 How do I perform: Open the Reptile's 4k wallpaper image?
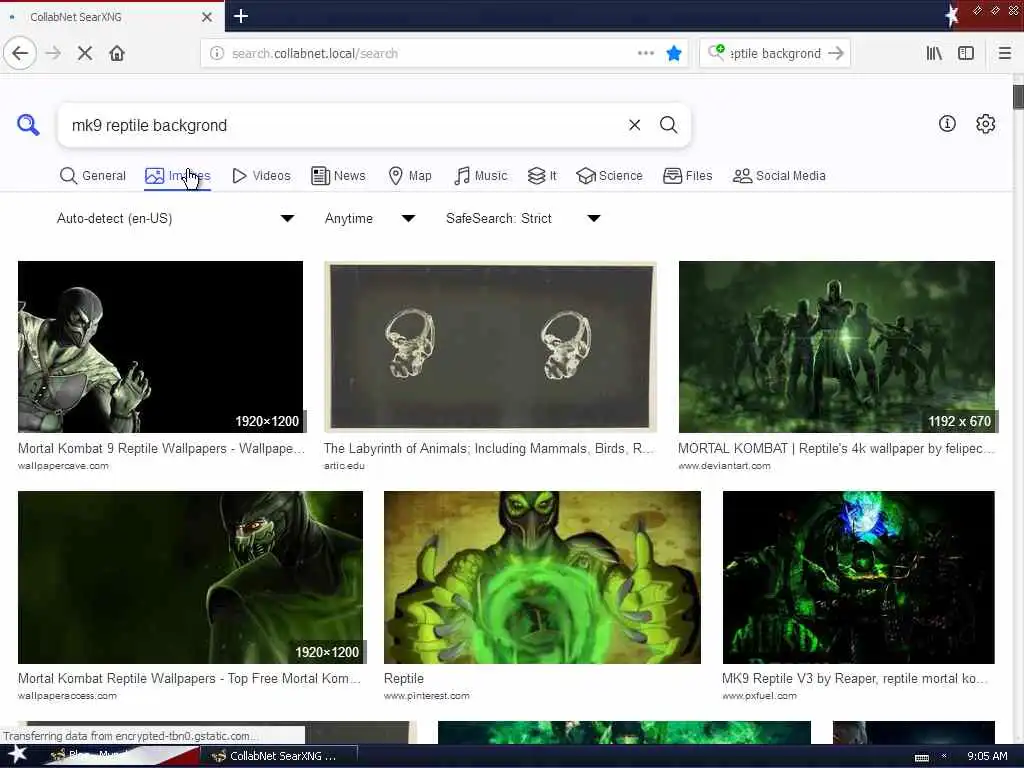837,347
